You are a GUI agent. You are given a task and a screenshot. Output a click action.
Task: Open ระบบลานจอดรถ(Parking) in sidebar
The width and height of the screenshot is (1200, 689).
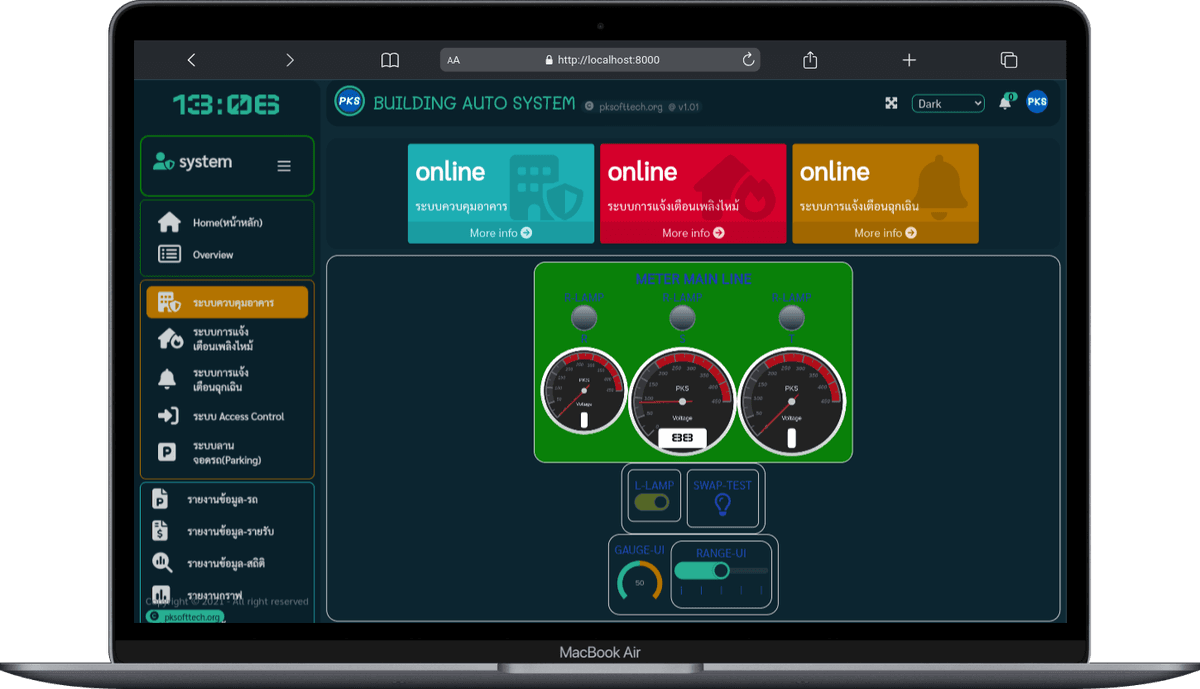pyautogui.click(x=227, y=453)
